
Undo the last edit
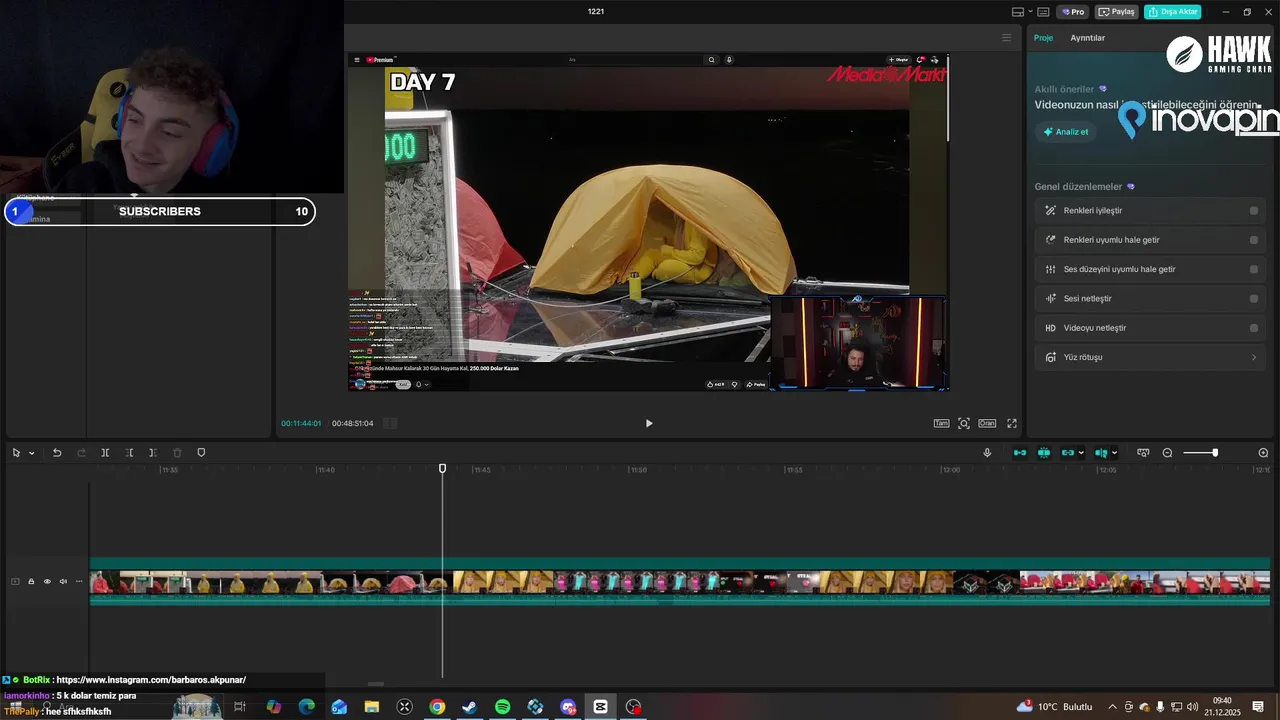57,453
